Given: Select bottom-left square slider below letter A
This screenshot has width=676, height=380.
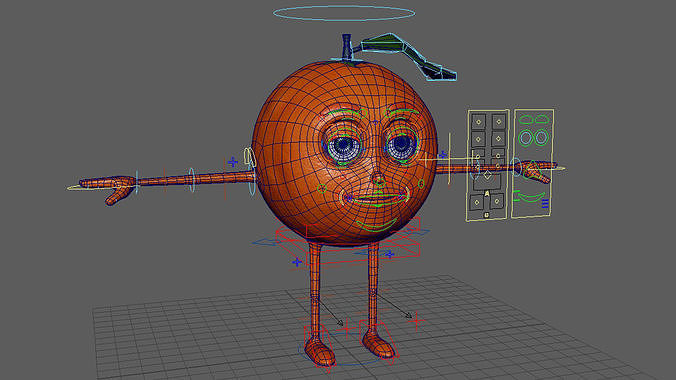Looking at the screenshot, I should (x=476, y=202).
